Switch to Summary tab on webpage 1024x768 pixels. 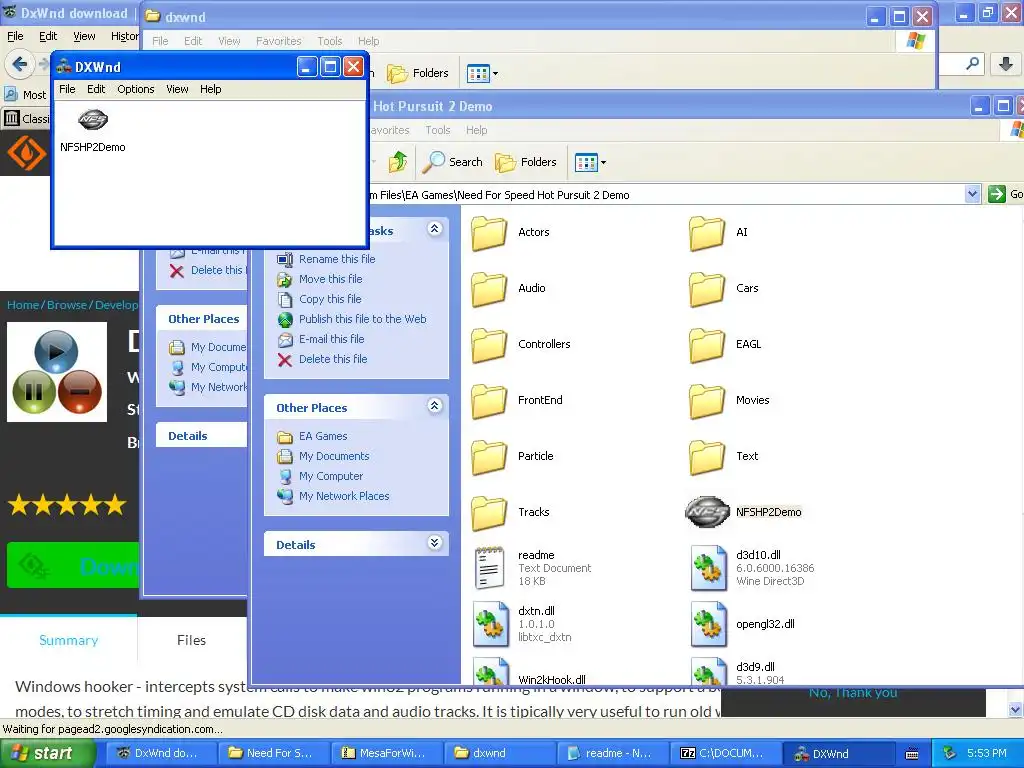69,640
